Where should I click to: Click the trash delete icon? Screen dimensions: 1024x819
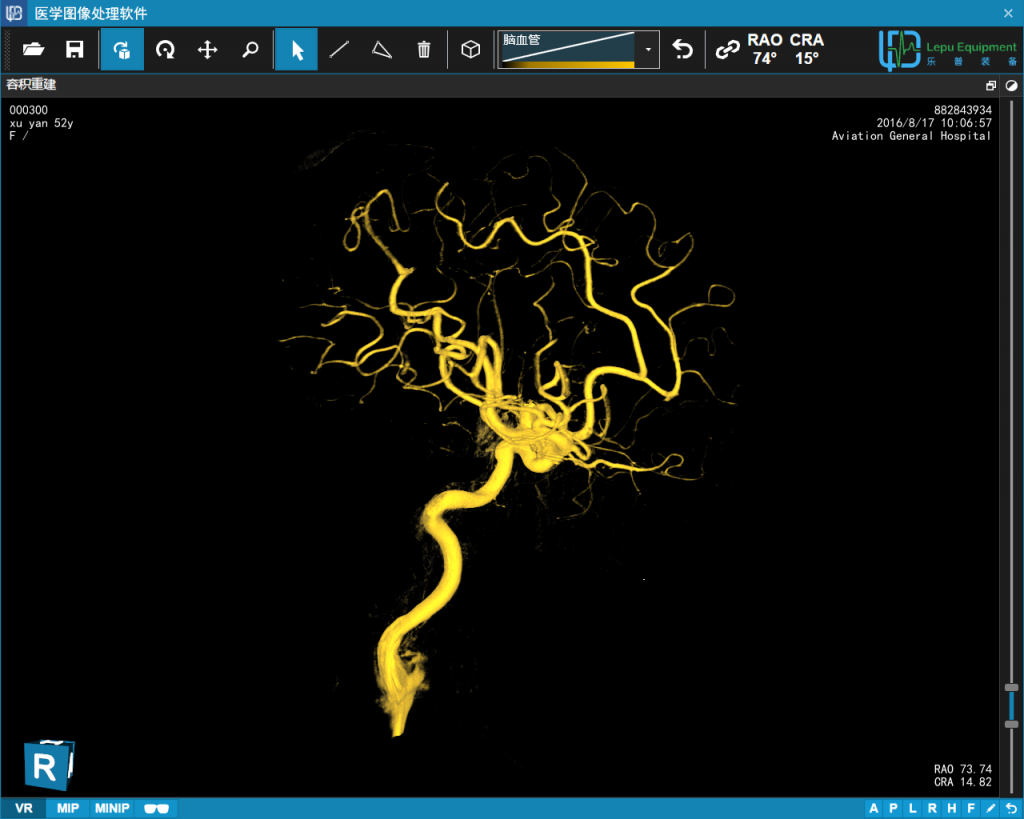tap(424, 49)
